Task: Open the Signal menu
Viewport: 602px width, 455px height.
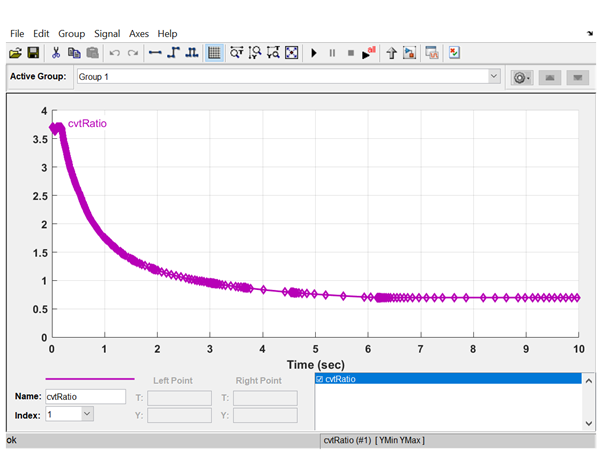Action: coord(107,33)
